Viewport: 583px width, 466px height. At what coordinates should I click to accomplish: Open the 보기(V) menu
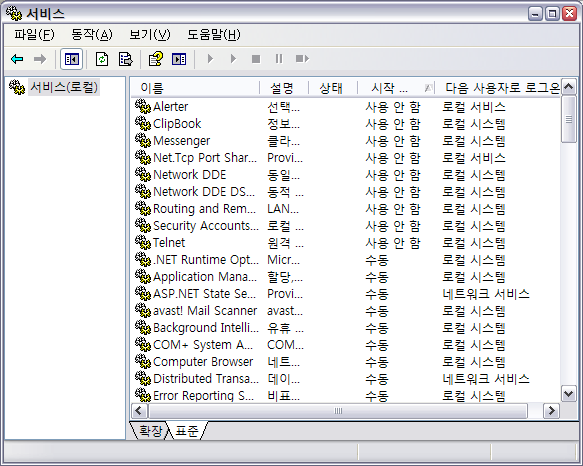tap(149, 35)
